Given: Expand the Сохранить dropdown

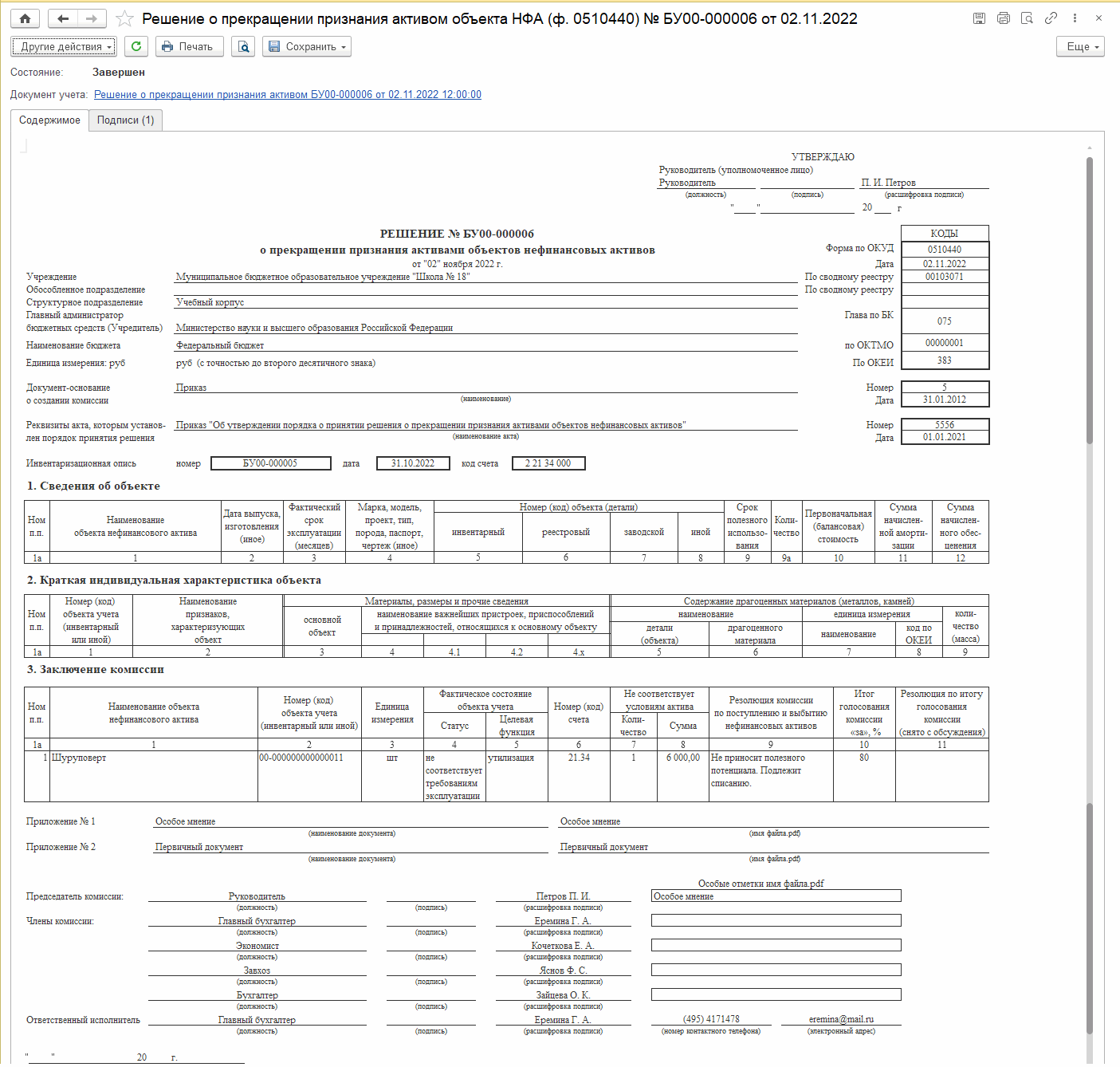Looking at the screenshot, I should click(x=307, y=46).
